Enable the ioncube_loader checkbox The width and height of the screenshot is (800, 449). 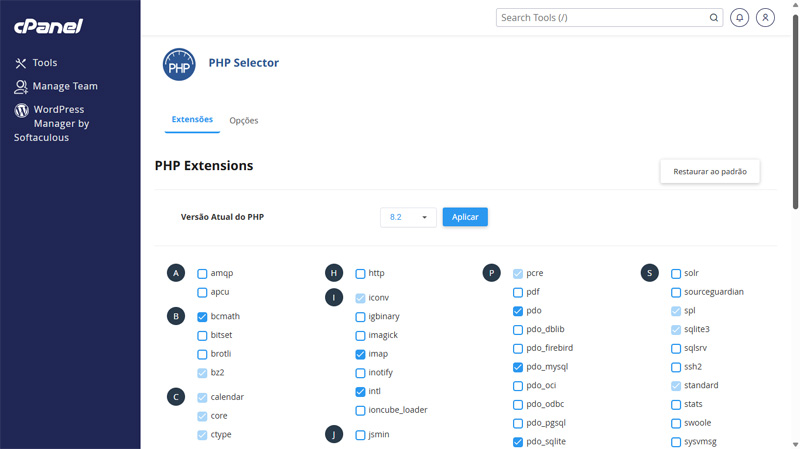coord(360,411)
